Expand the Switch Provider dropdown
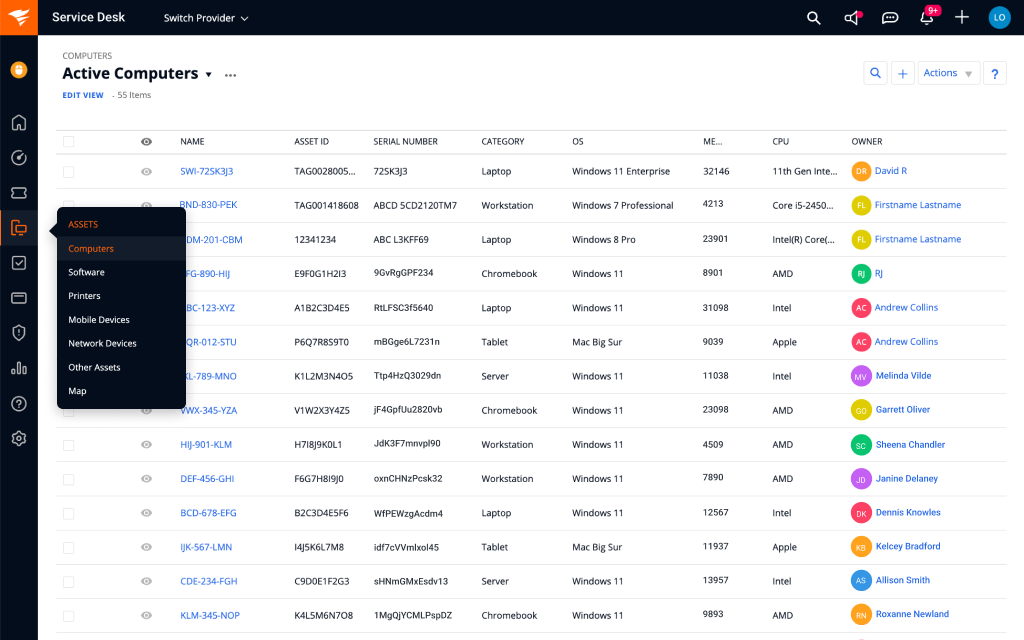This screenshot has height=640, width=1024. pyautogui.click(x=206, y=18)
